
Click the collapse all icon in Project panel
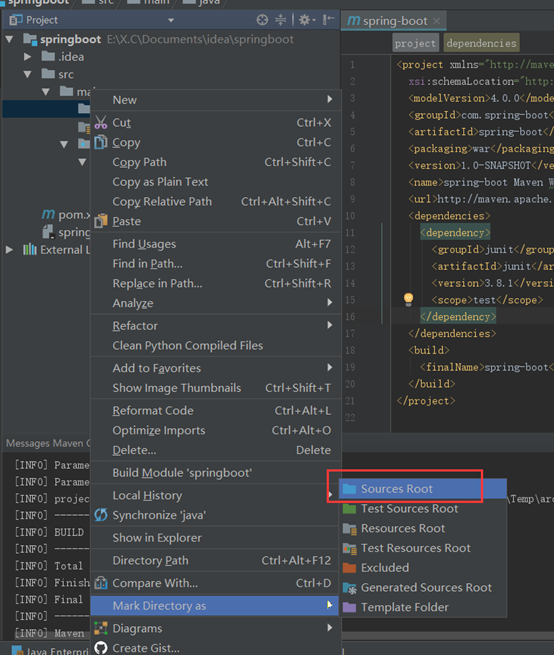coord(280,20)
